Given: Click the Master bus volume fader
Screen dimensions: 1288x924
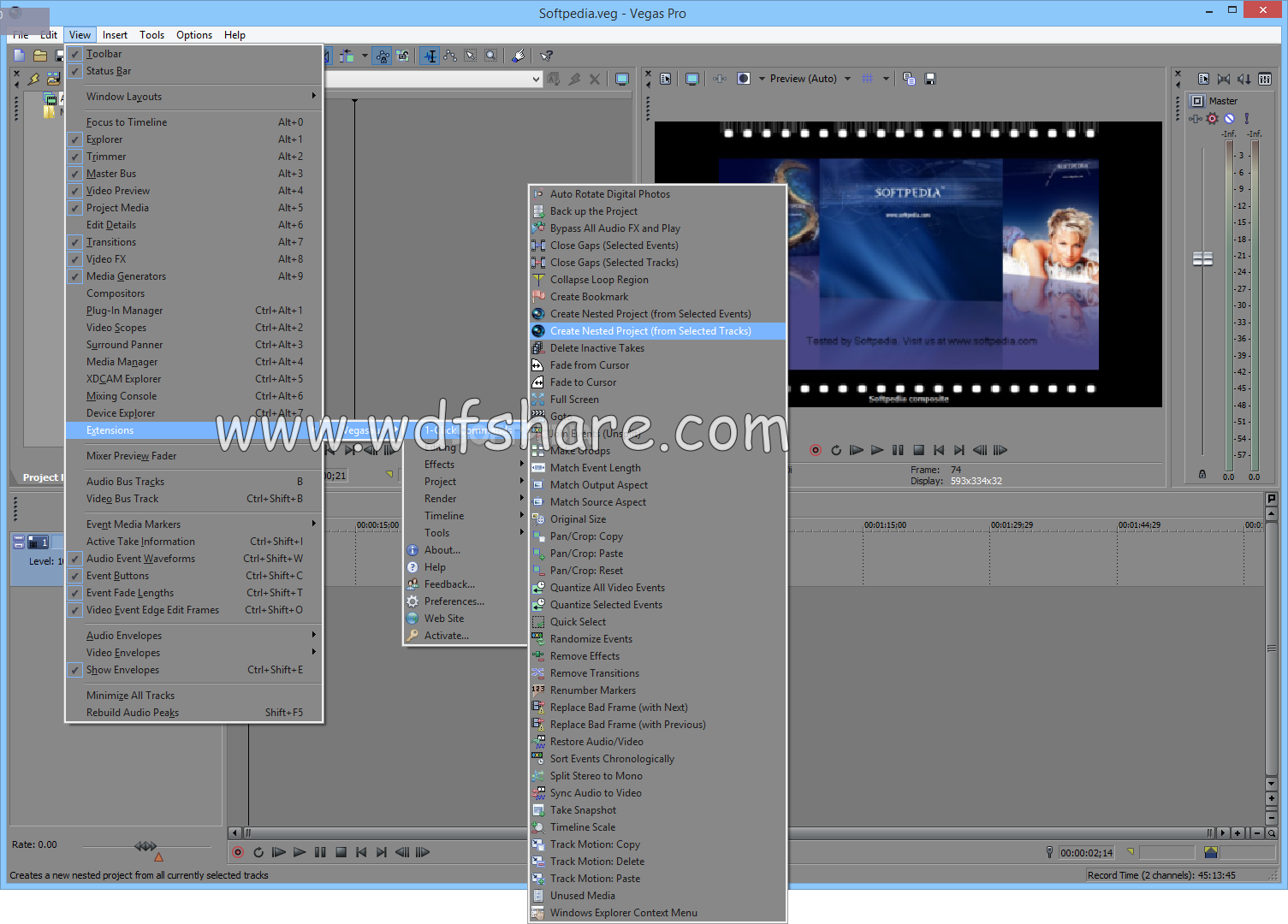Looking at the screenshot, I should (1203, 258).
